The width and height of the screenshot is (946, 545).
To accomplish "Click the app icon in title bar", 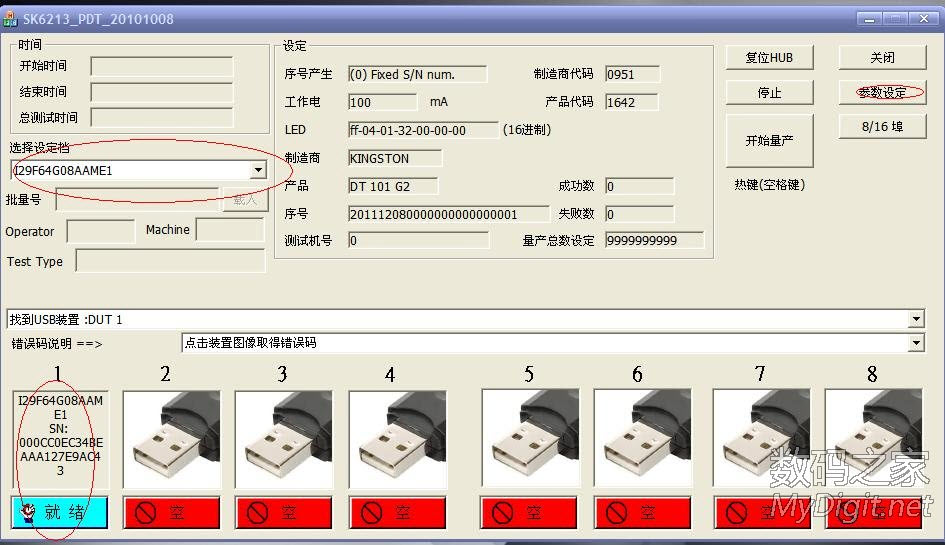I will coord(11,17).
